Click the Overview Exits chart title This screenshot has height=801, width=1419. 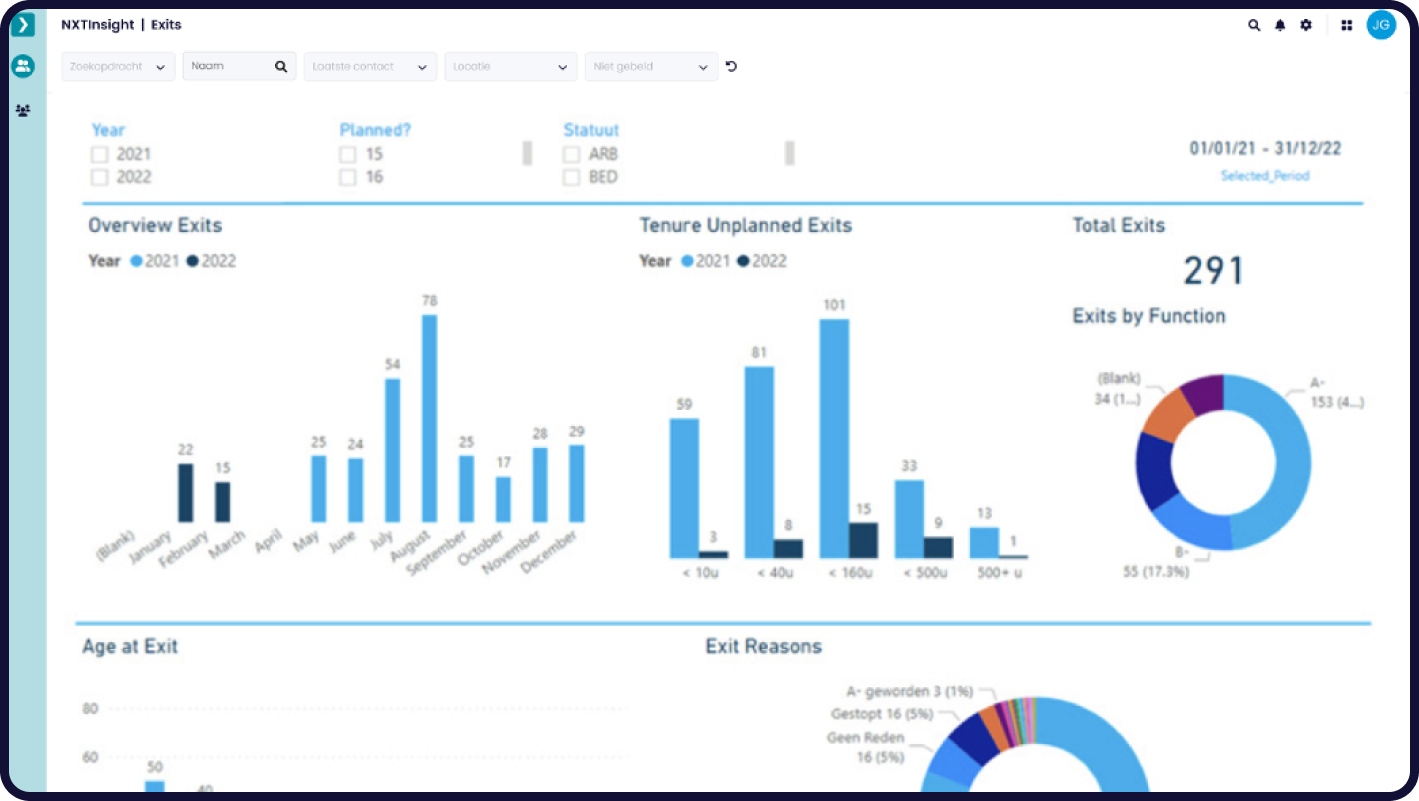pos(155,226)
